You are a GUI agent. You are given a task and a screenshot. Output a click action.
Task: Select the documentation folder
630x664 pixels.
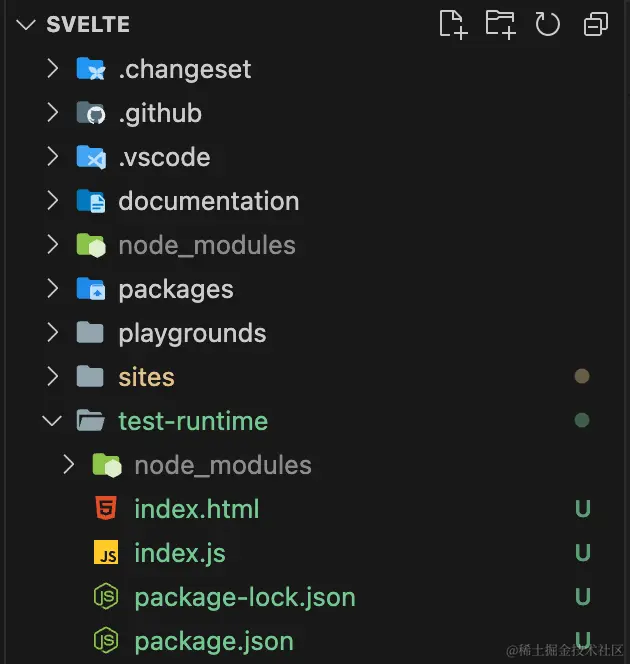click(208, 201)
